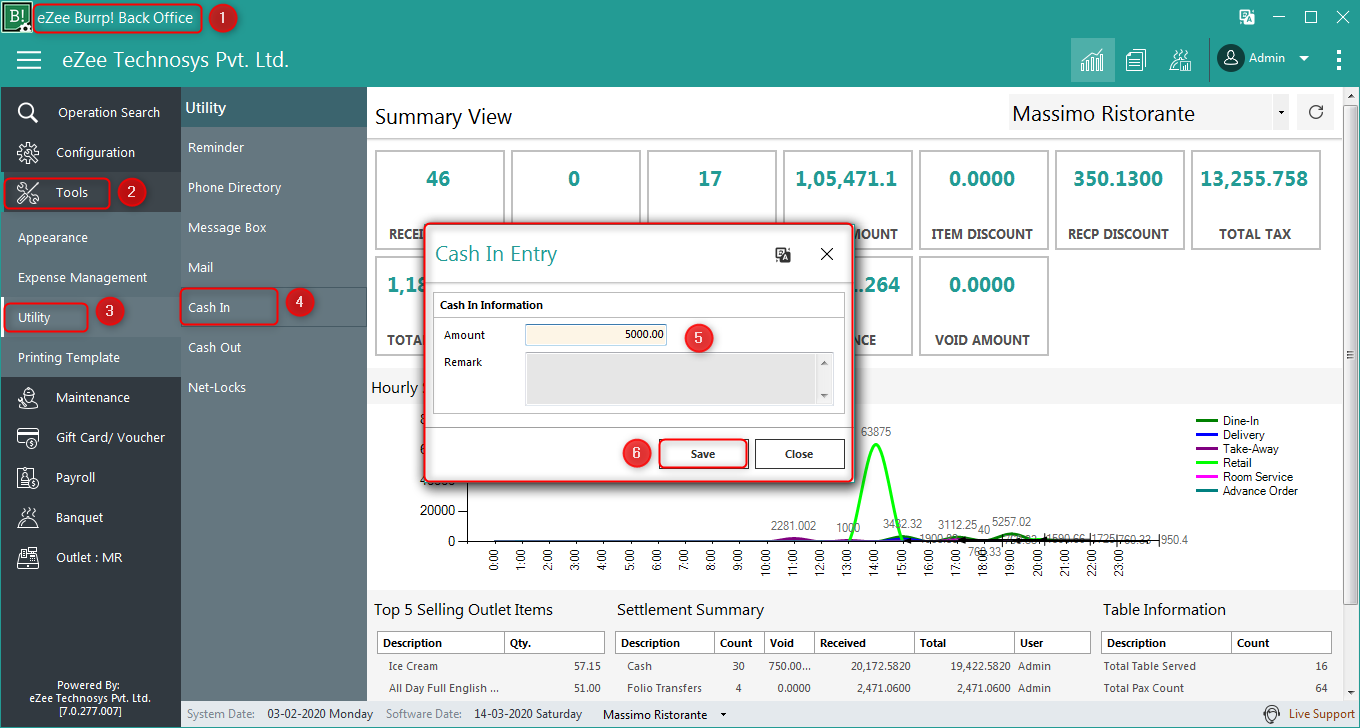1360x728 pixels.
Task: Click the Outlet : MR register icon
Action: pyautogui.click(x=28, y=557)
